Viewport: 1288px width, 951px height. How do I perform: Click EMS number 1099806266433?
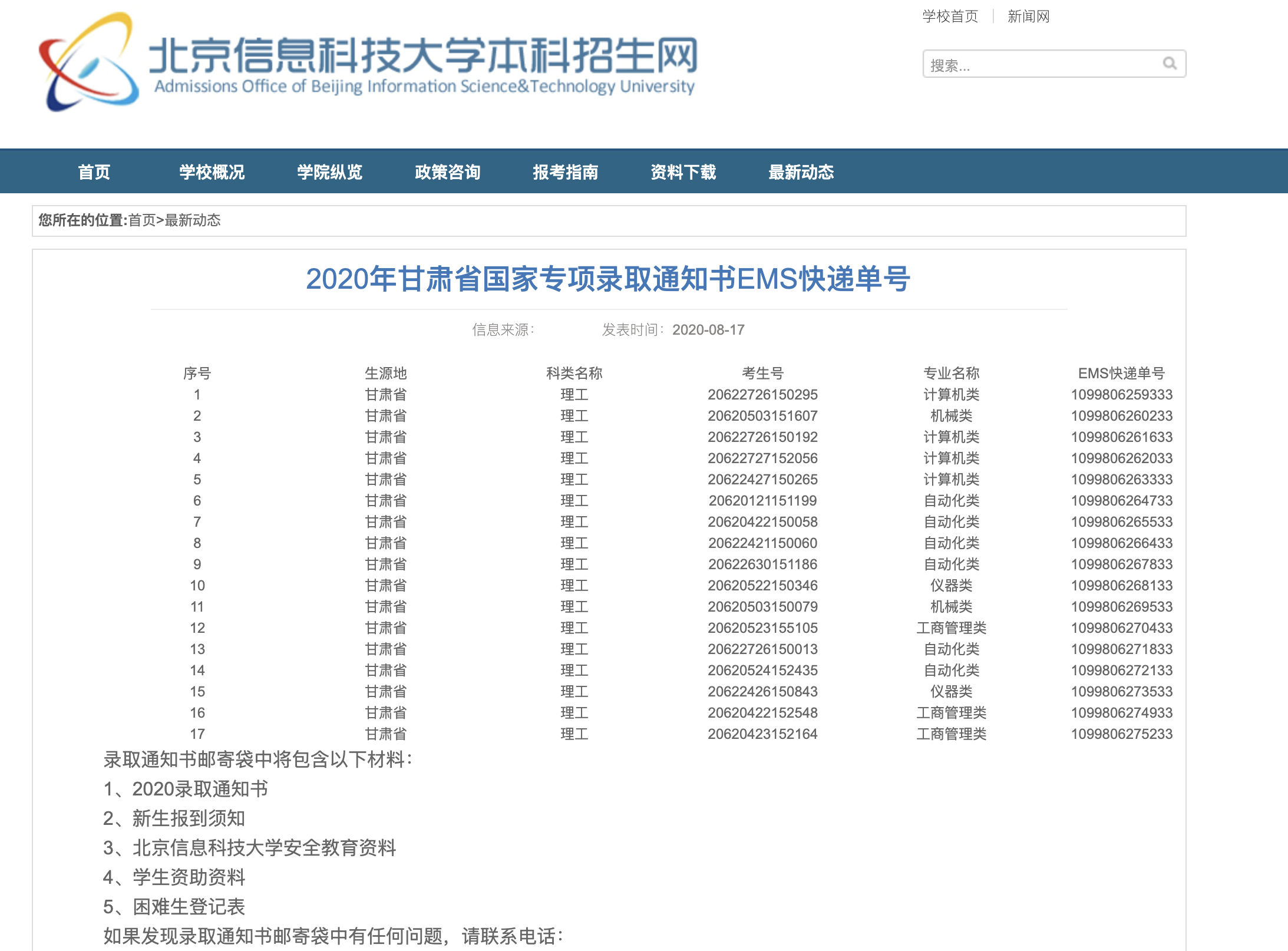pyautogui.click(x=1122, y=543)
